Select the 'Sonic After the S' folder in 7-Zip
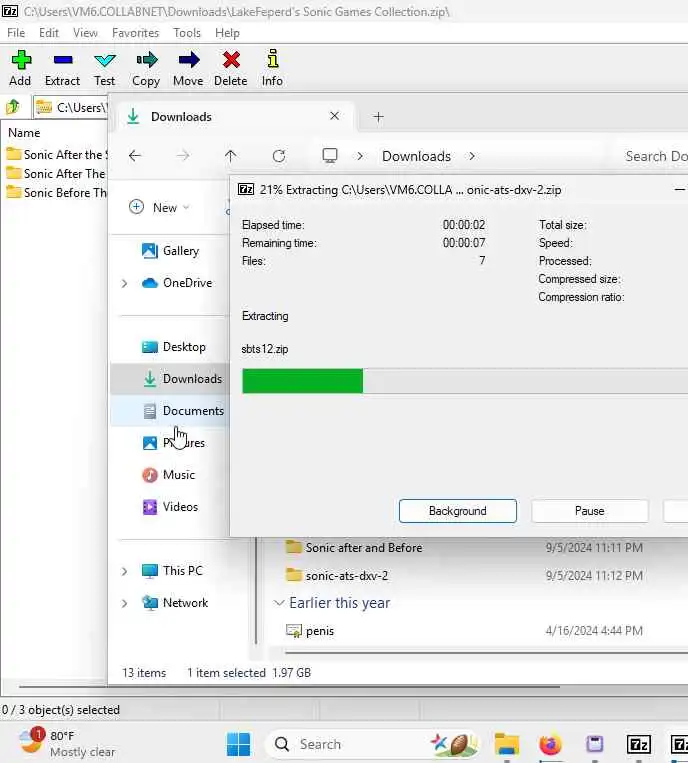This screenshot has height=763, width=688. coord(56,155)
